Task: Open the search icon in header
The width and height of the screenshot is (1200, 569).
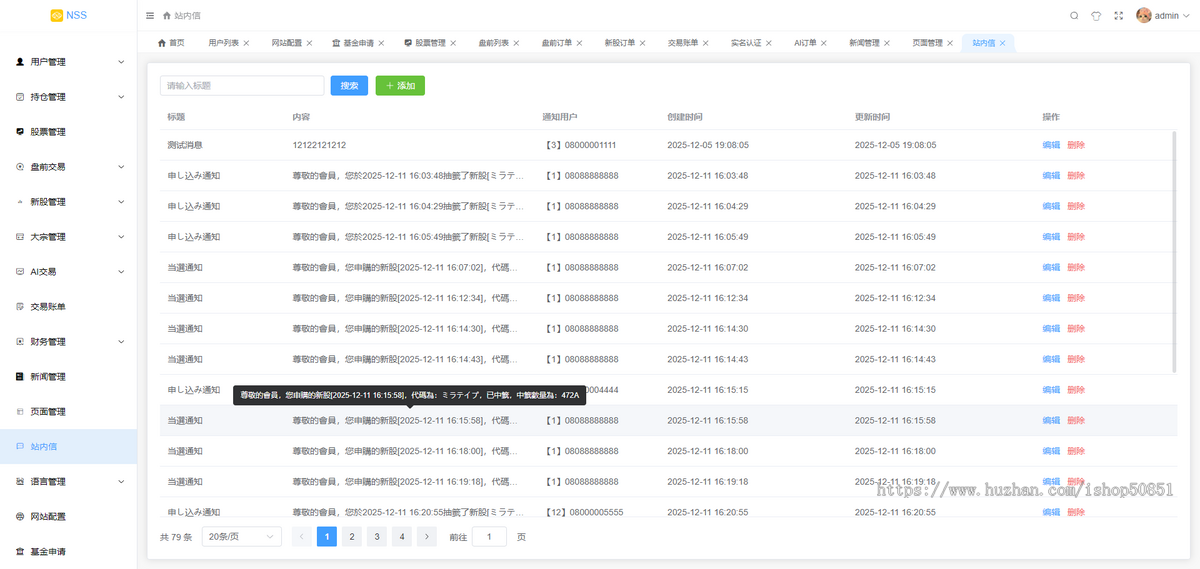Action: tap(1074, 16)
